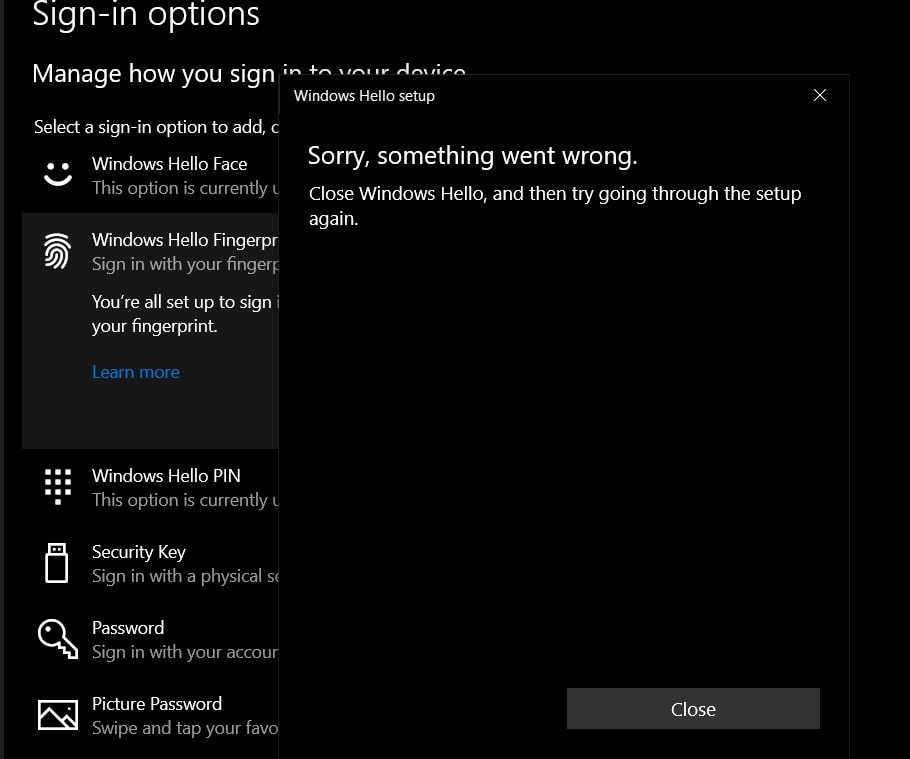The width and height of the screenshot is (910, 759).
Task: Click the Windows Hello setup dialog title
Action: pyautogui.click(x=364, y=95)
